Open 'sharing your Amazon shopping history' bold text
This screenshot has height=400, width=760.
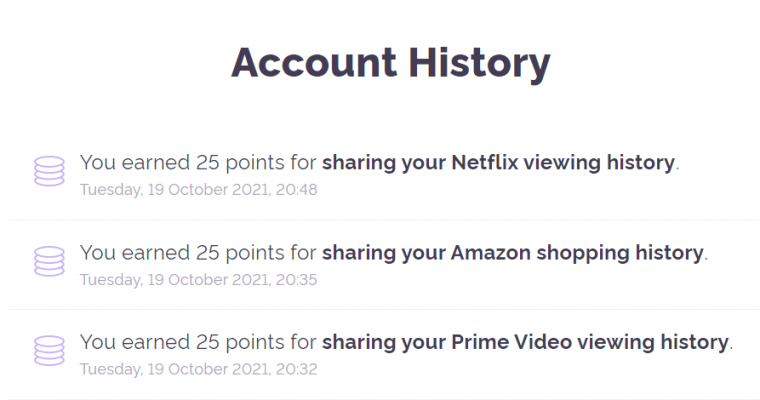513,252
